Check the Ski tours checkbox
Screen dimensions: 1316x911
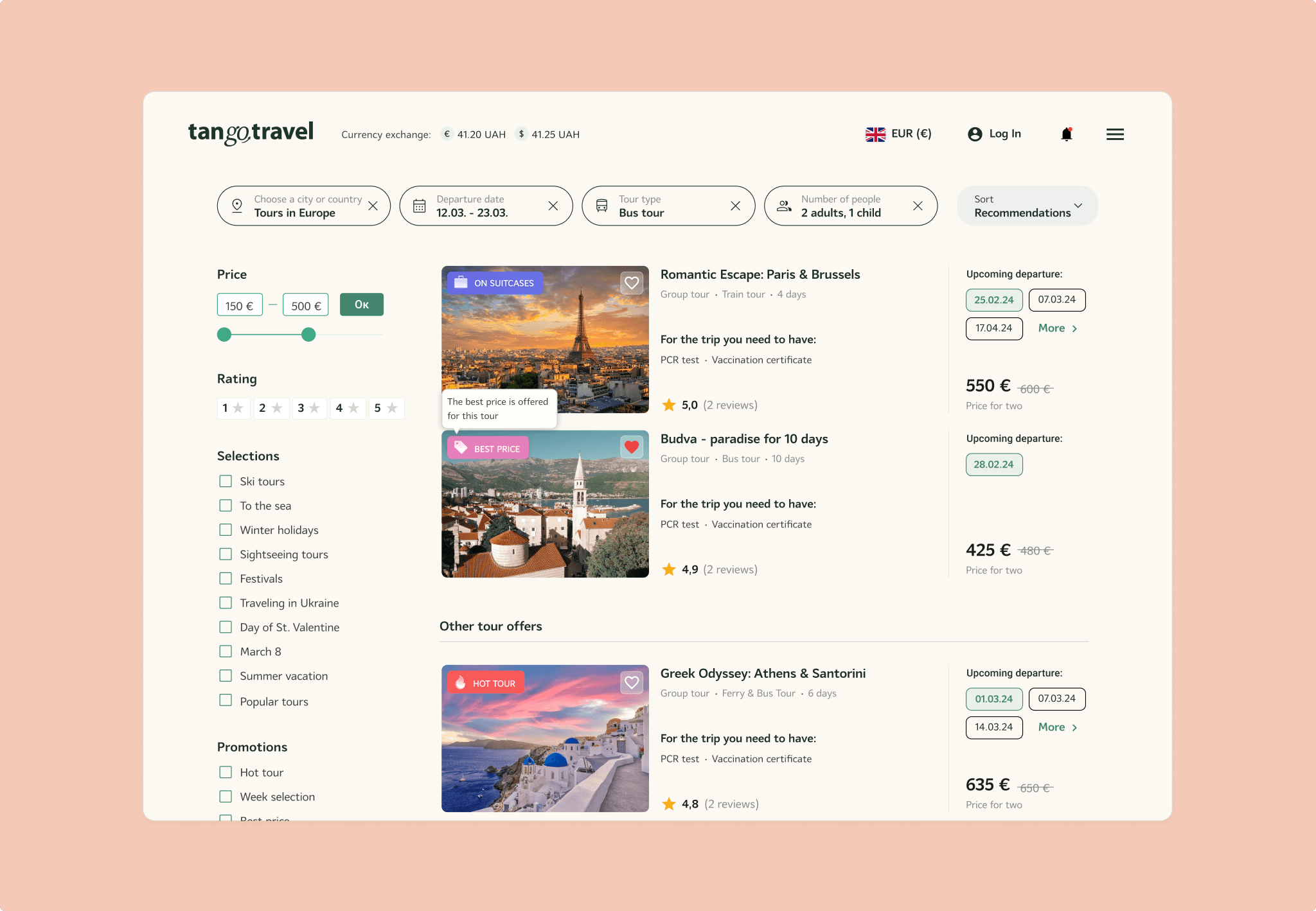tap(226, 481)
